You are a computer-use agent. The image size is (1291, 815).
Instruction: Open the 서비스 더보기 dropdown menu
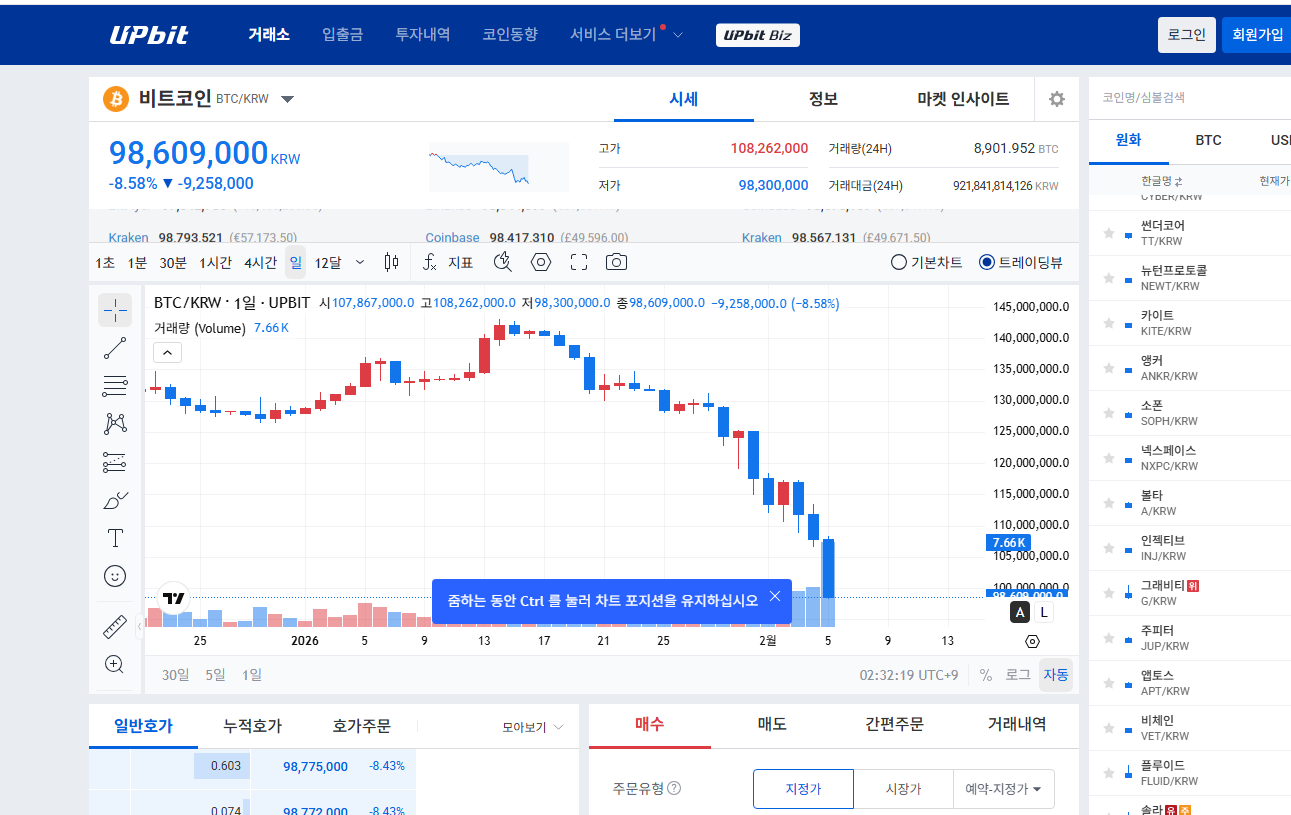[x=625, y=35]
